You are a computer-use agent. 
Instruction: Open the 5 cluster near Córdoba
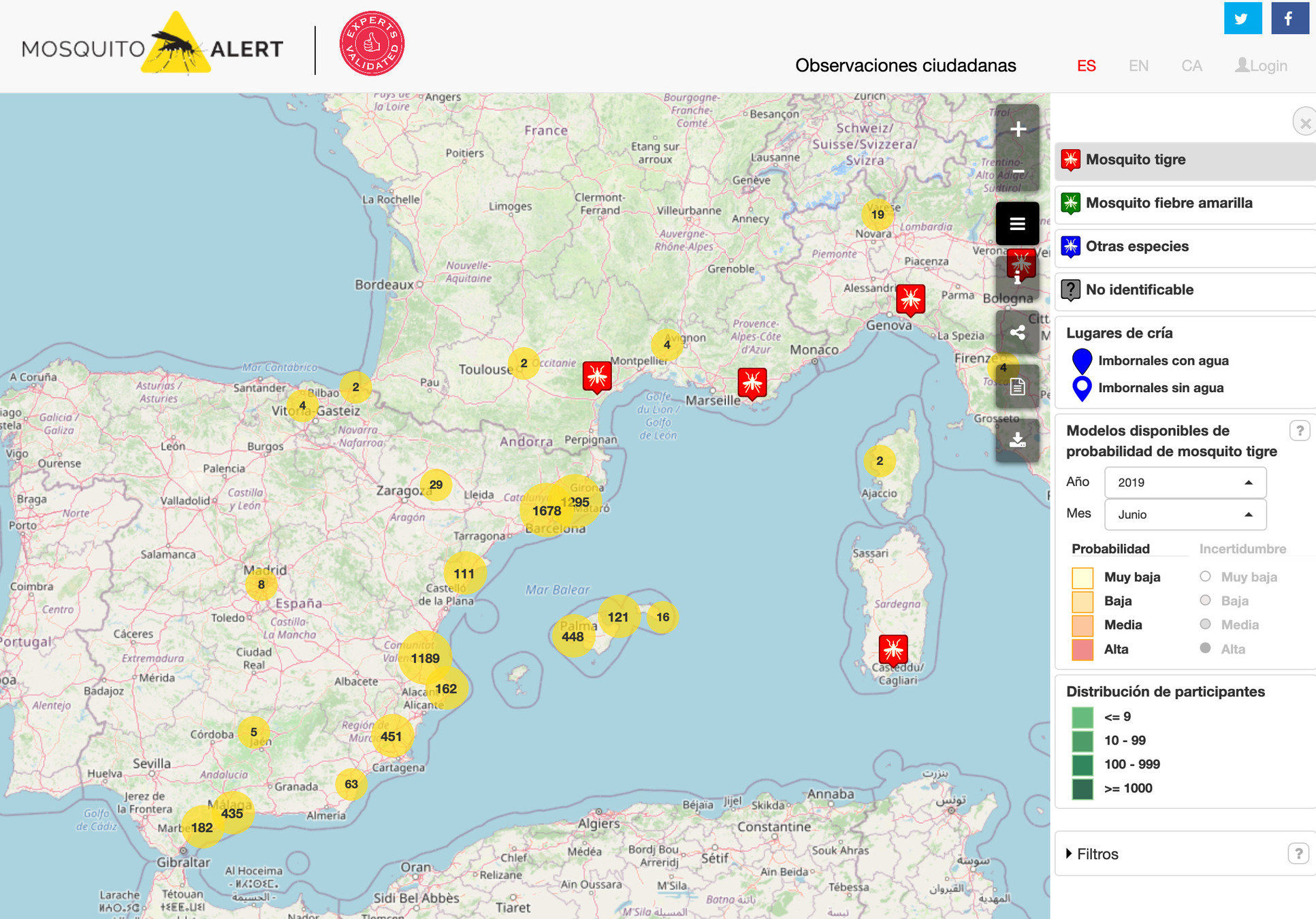pos(253,732)
